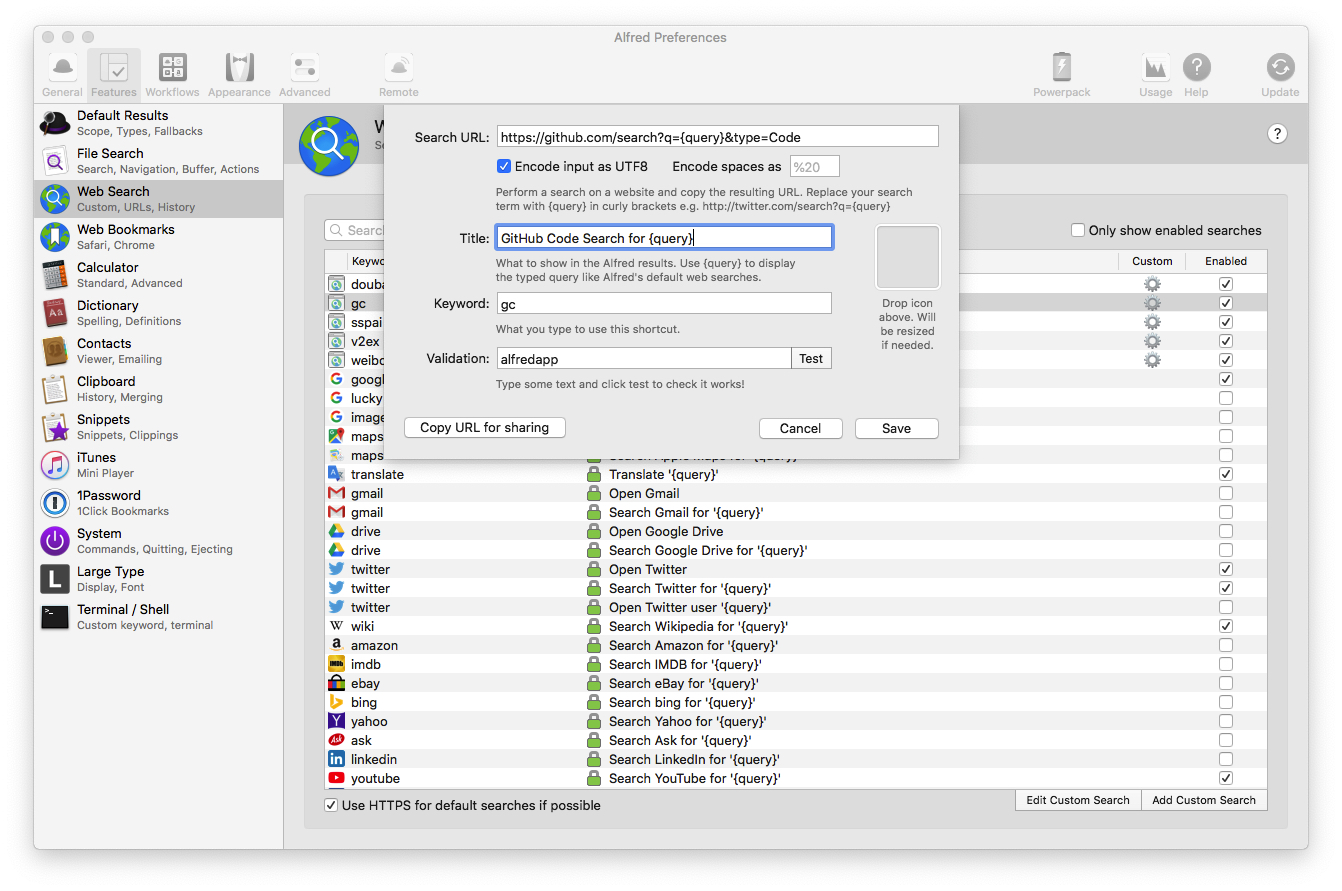Select the Search Yahoo row
1342x891 pixels.
(796, 721)
